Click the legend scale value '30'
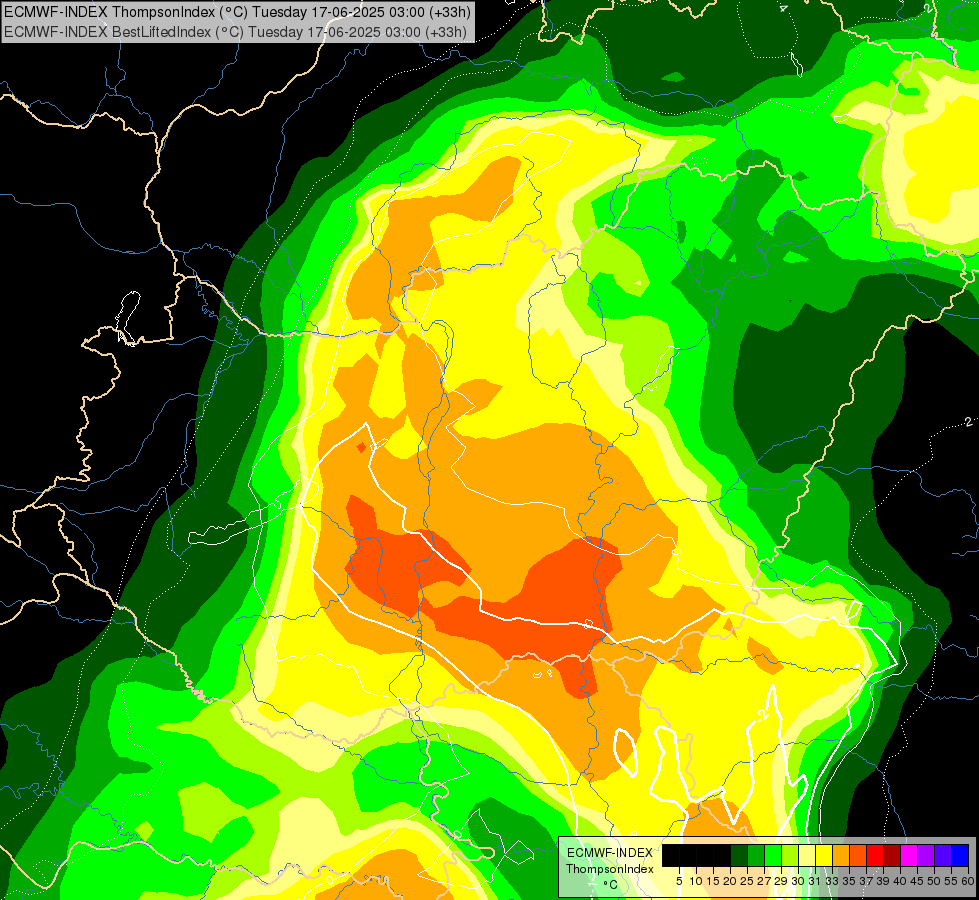Screen dimensions: 979x900 tap(799, 881)
